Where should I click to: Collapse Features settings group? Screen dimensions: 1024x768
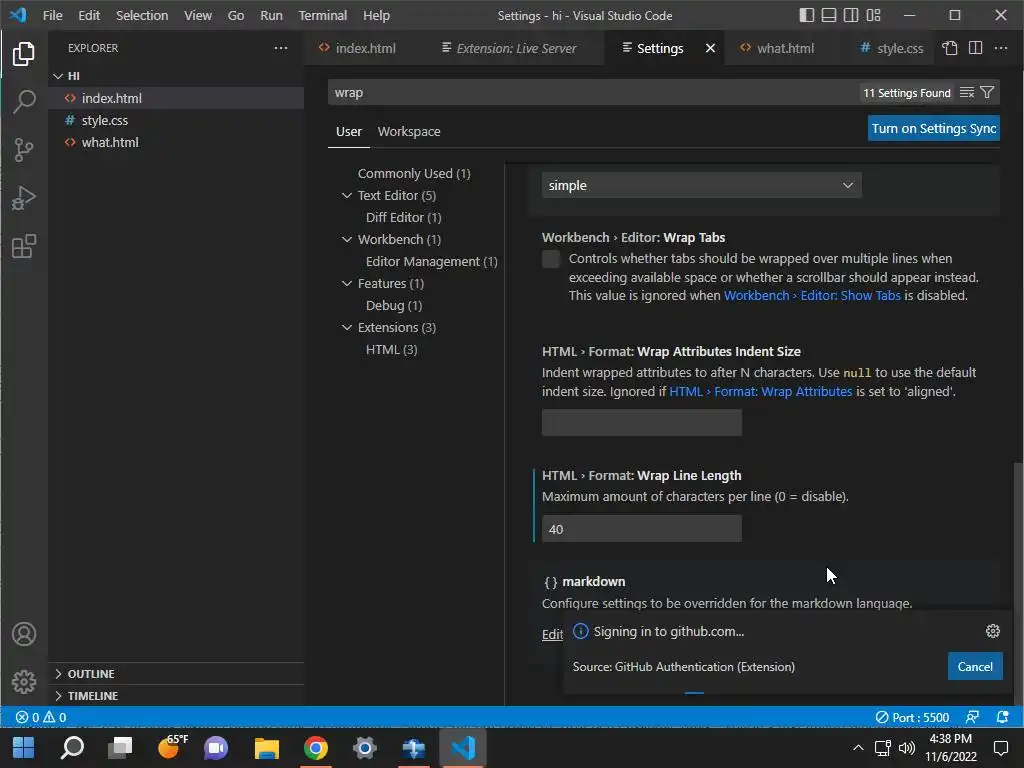coord(347,283)
